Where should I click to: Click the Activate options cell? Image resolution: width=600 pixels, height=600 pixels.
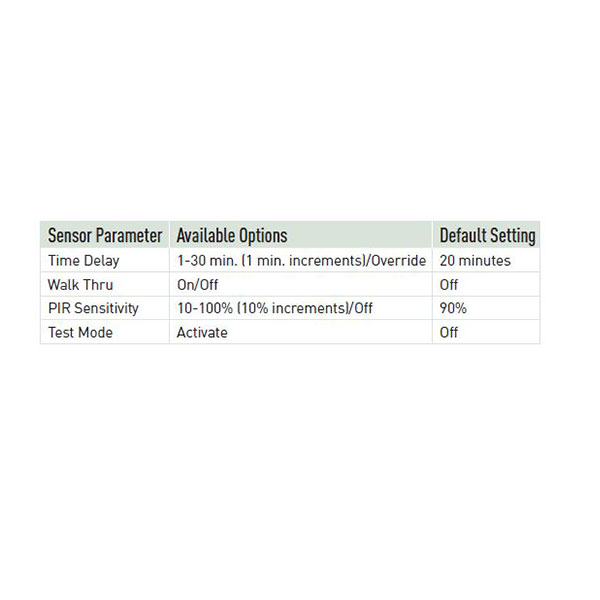(x=301, y=332)
